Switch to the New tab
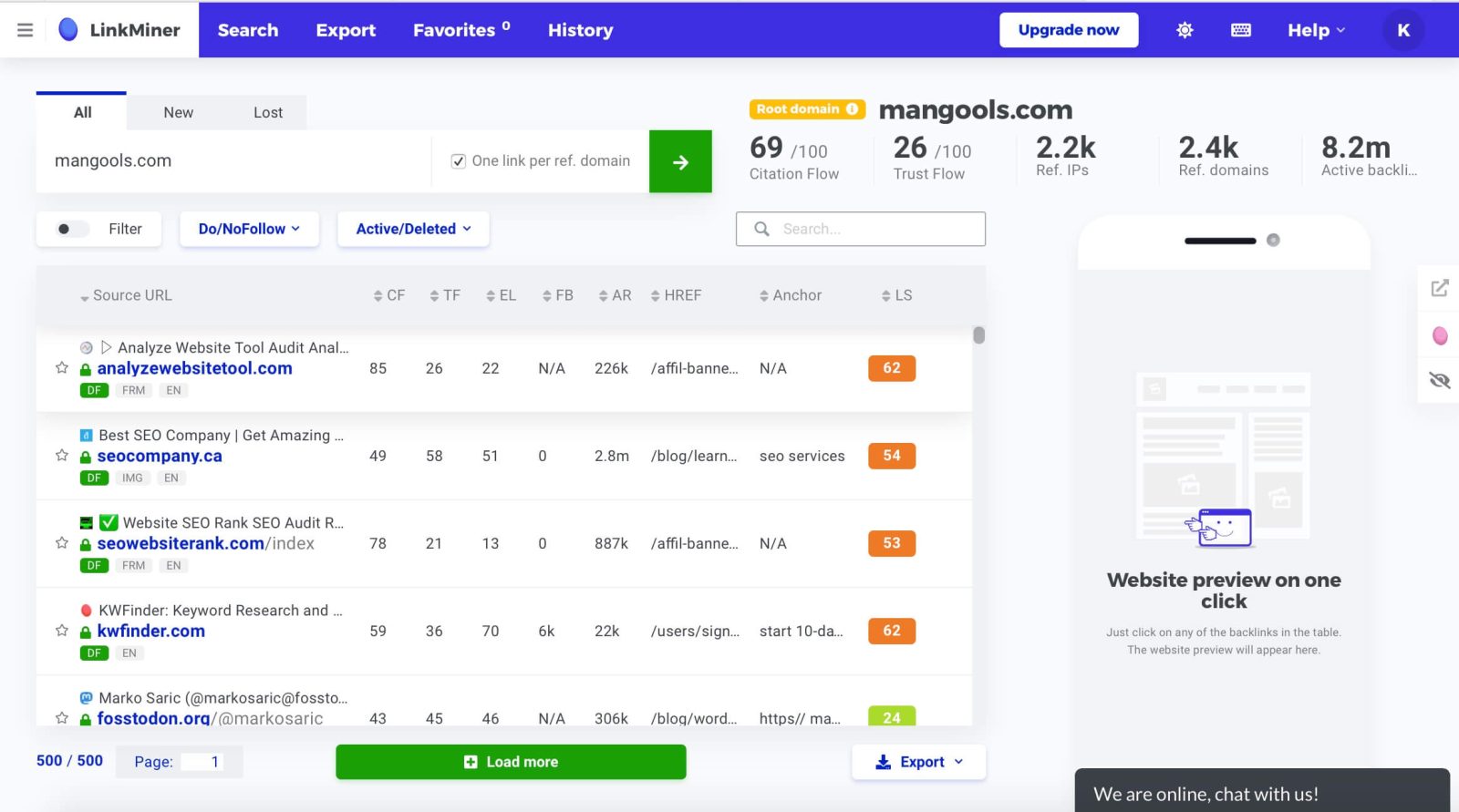The image size is (1459, 812). point(178,112)
